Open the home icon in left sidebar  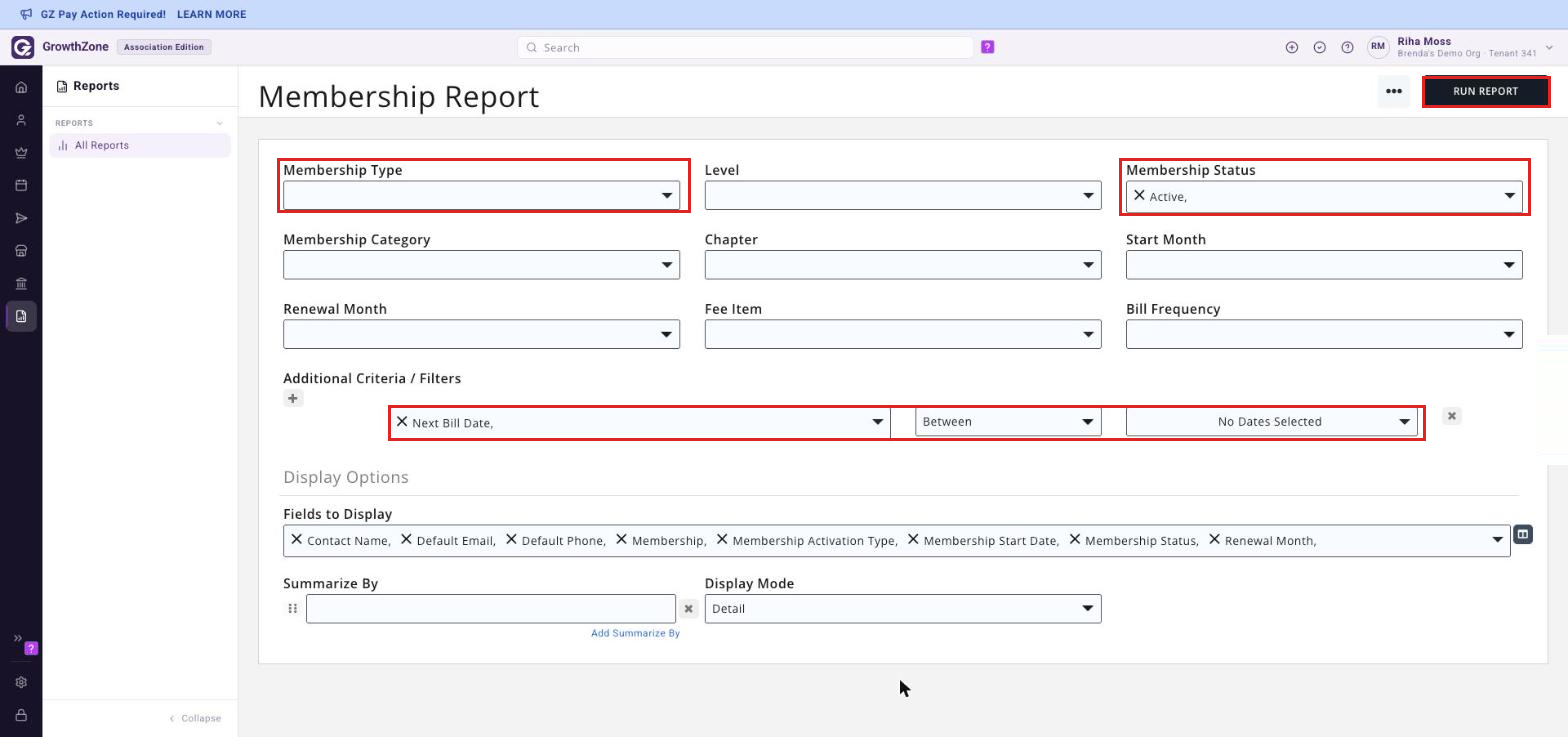point(21,87)
